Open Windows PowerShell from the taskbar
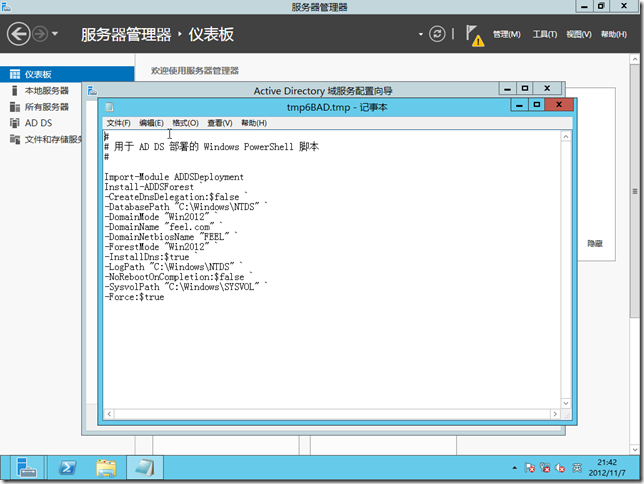This screenshot has height=484, width=644. point(67,468)
